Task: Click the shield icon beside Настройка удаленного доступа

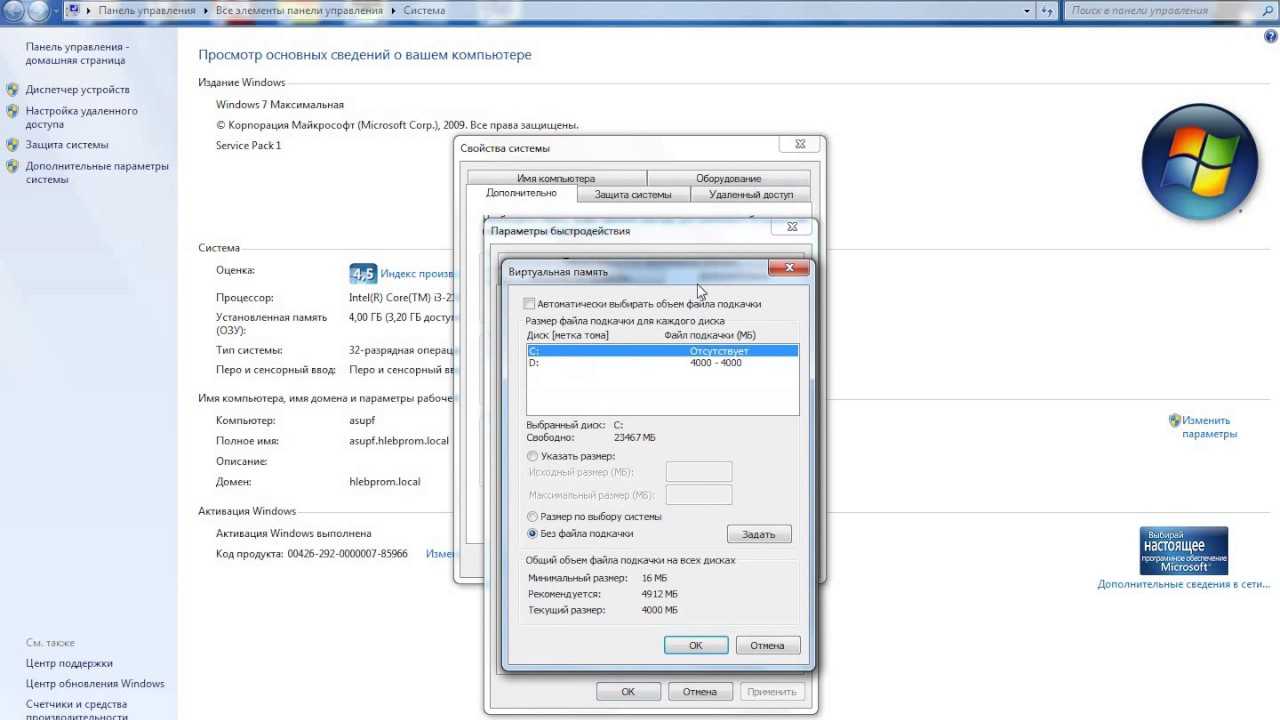Action: pyautogui.click(x=13, y=111)
